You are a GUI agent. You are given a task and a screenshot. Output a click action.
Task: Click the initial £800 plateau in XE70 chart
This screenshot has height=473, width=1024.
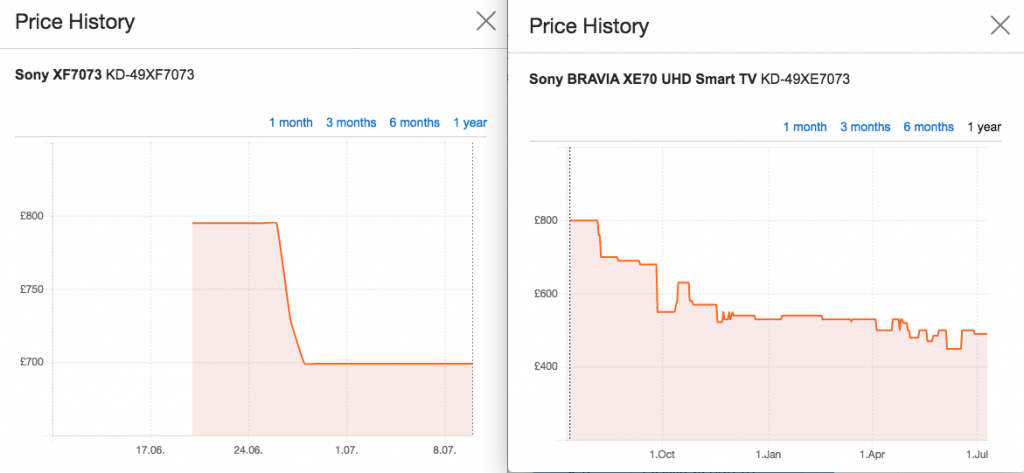pos(583,220)
